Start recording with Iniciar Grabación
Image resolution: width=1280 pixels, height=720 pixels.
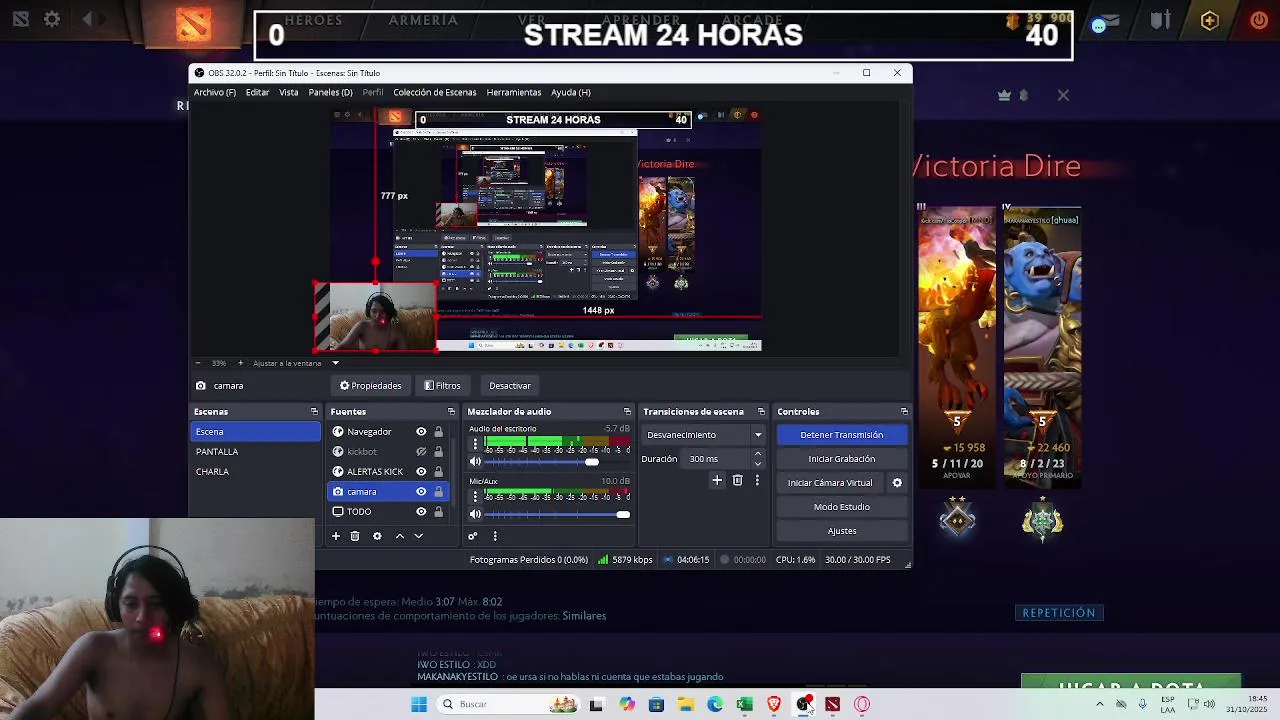tap(841, 459)
